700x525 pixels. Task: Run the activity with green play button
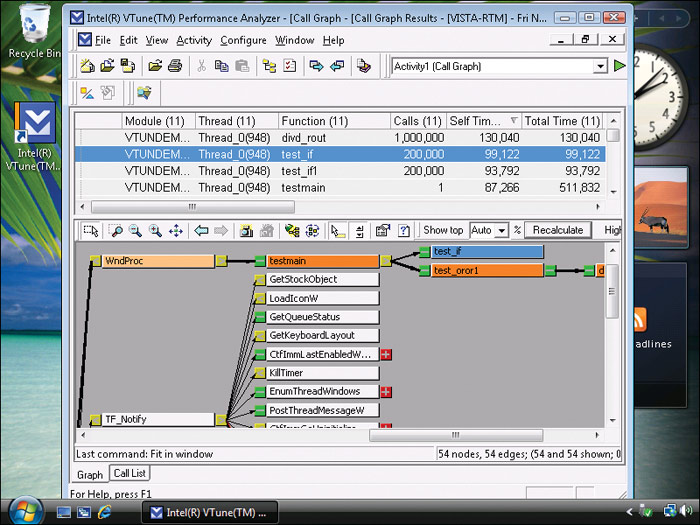coord(619,66)
